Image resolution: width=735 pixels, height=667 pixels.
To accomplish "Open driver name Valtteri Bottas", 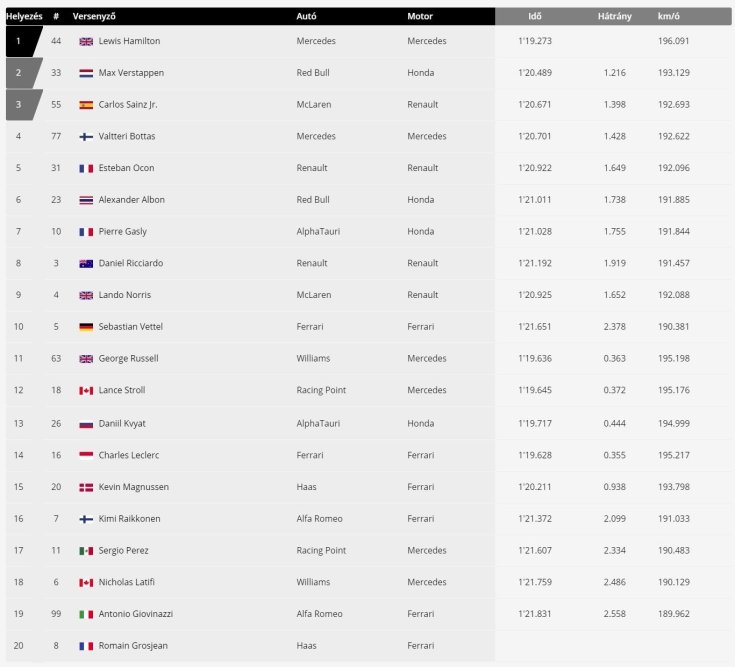I will 127,136.
